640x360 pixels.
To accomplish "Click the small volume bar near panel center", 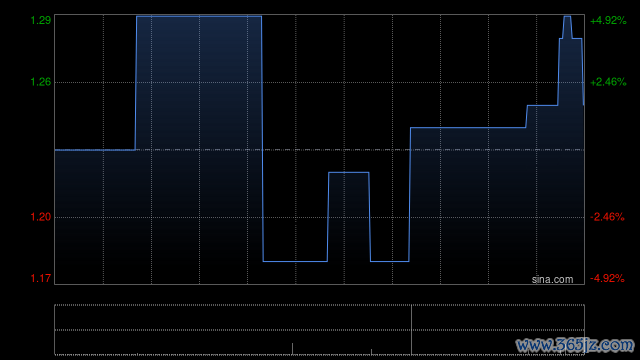I will tap(292, 349).
